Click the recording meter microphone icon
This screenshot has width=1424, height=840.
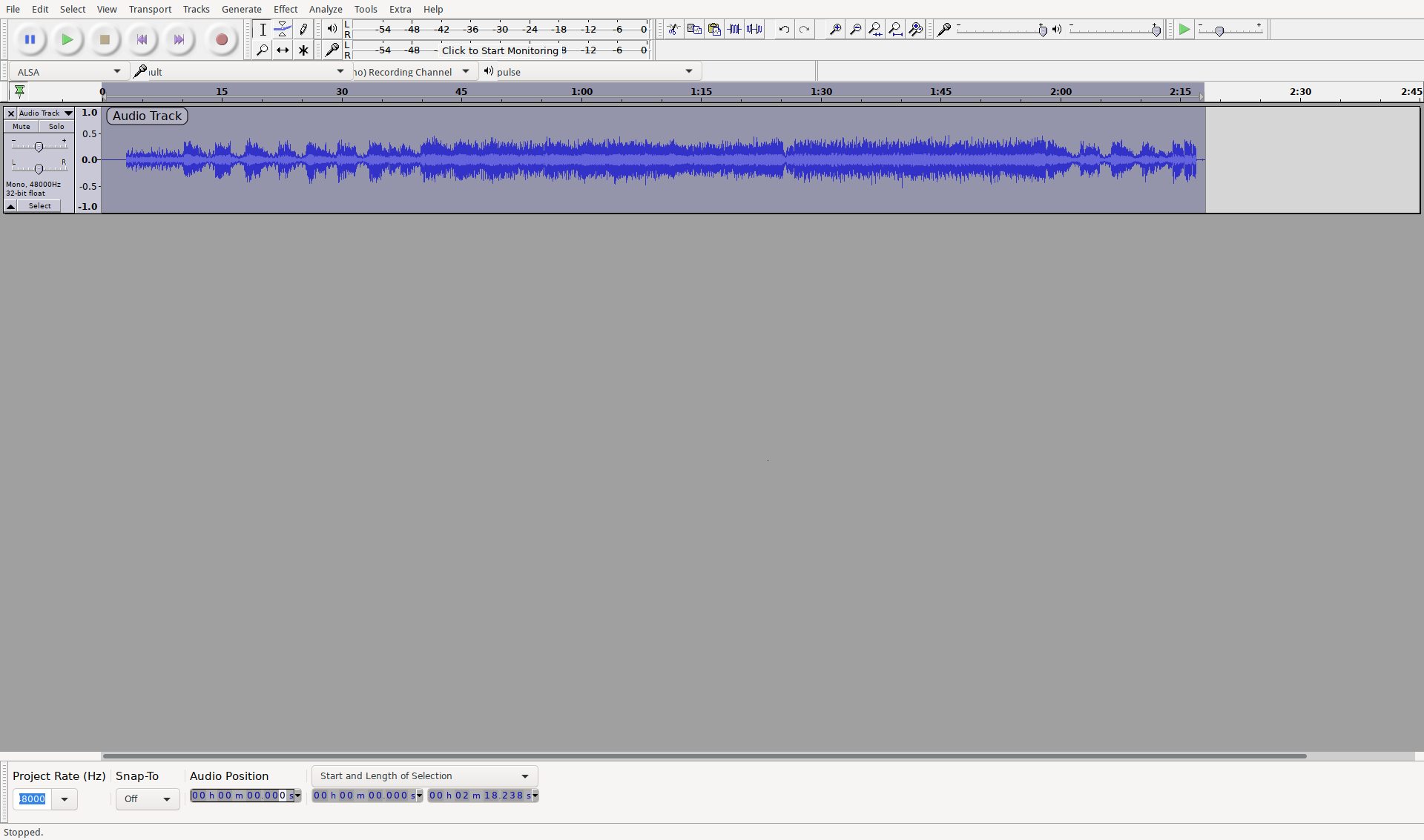point(332,50)
